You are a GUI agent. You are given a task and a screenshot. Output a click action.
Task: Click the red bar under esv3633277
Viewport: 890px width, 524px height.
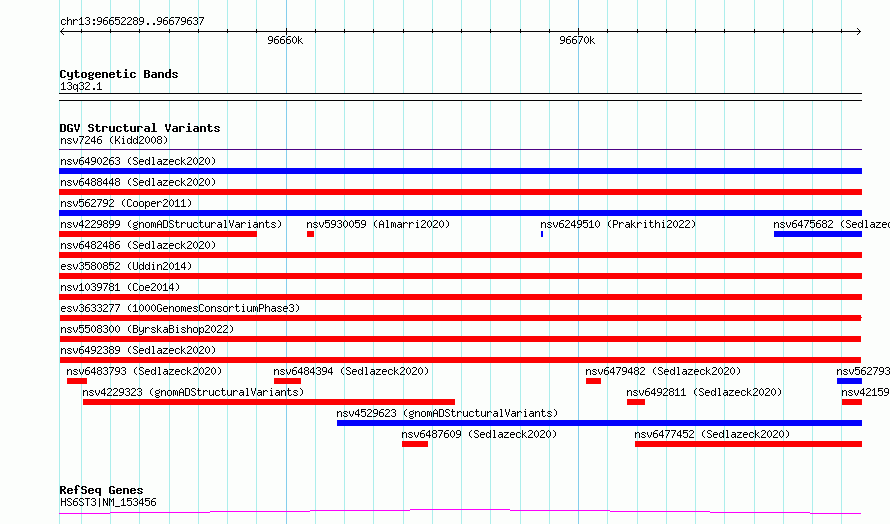tap(460, 318)
